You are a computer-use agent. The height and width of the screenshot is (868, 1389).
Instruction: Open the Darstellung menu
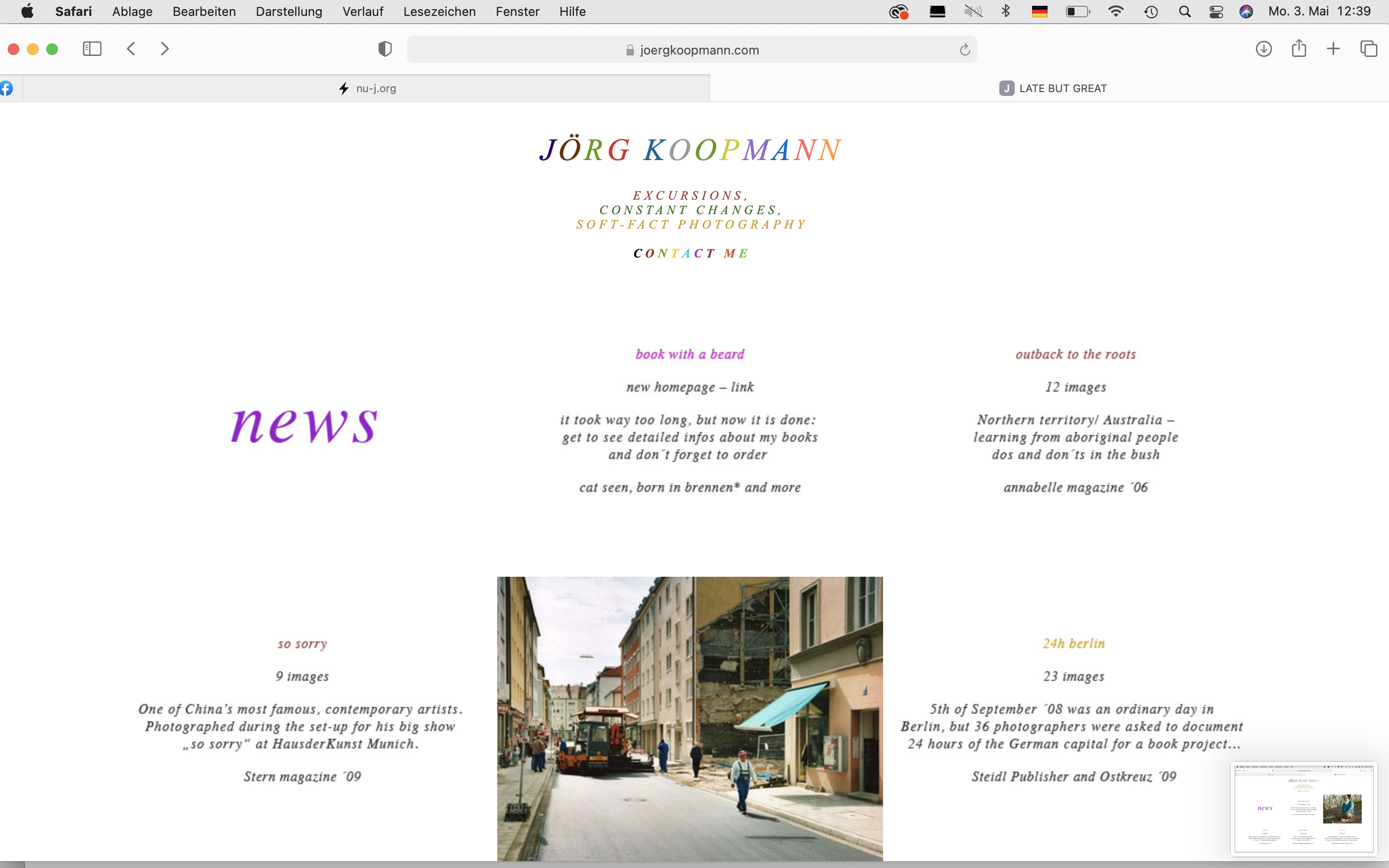289,12
